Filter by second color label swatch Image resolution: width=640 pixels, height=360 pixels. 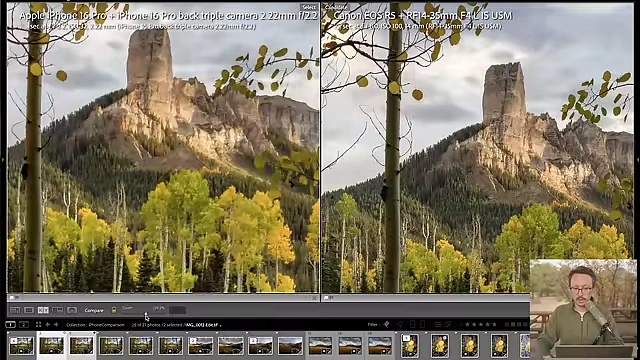tap(513, 324)
